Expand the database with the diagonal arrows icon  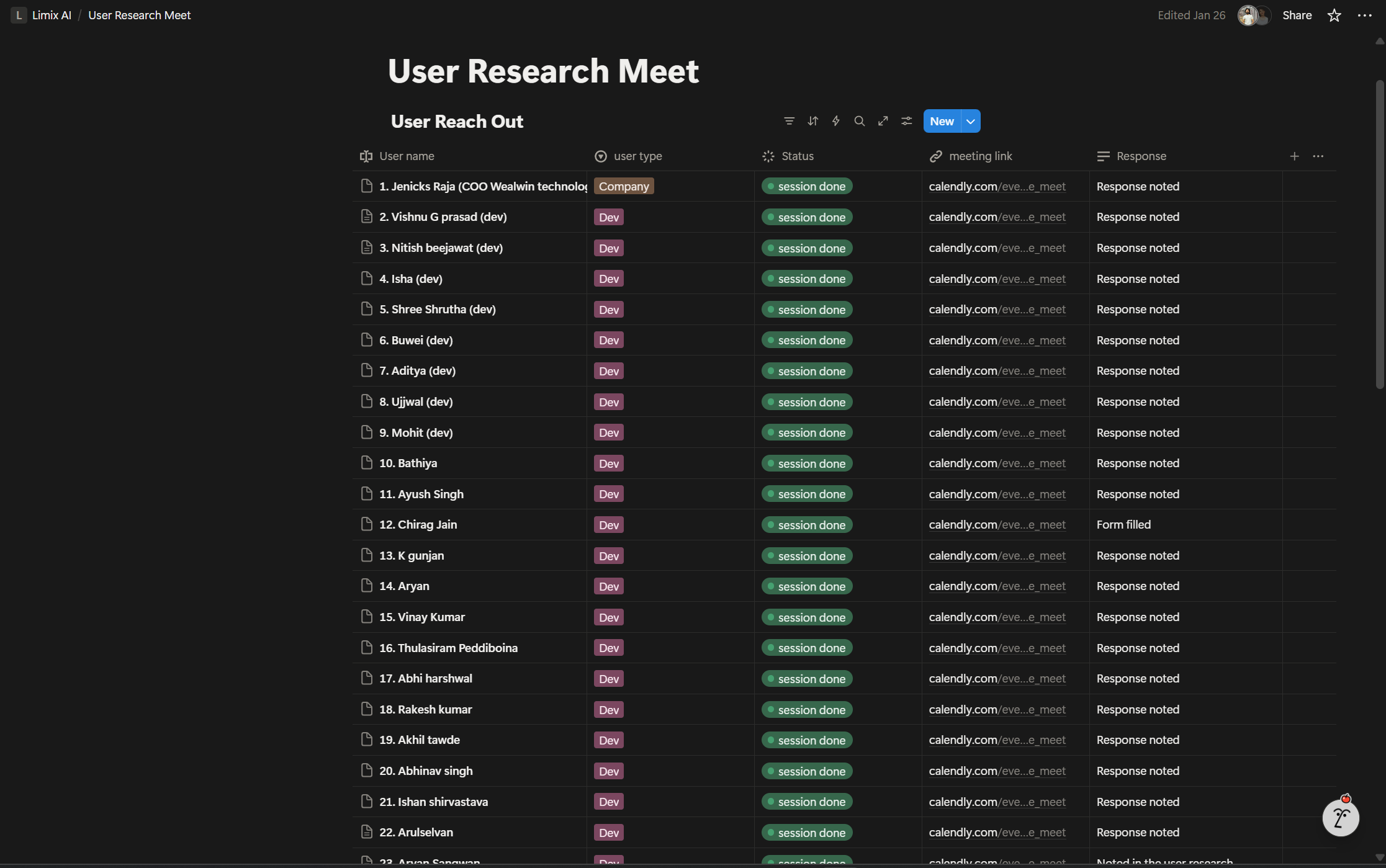(883, 121)
